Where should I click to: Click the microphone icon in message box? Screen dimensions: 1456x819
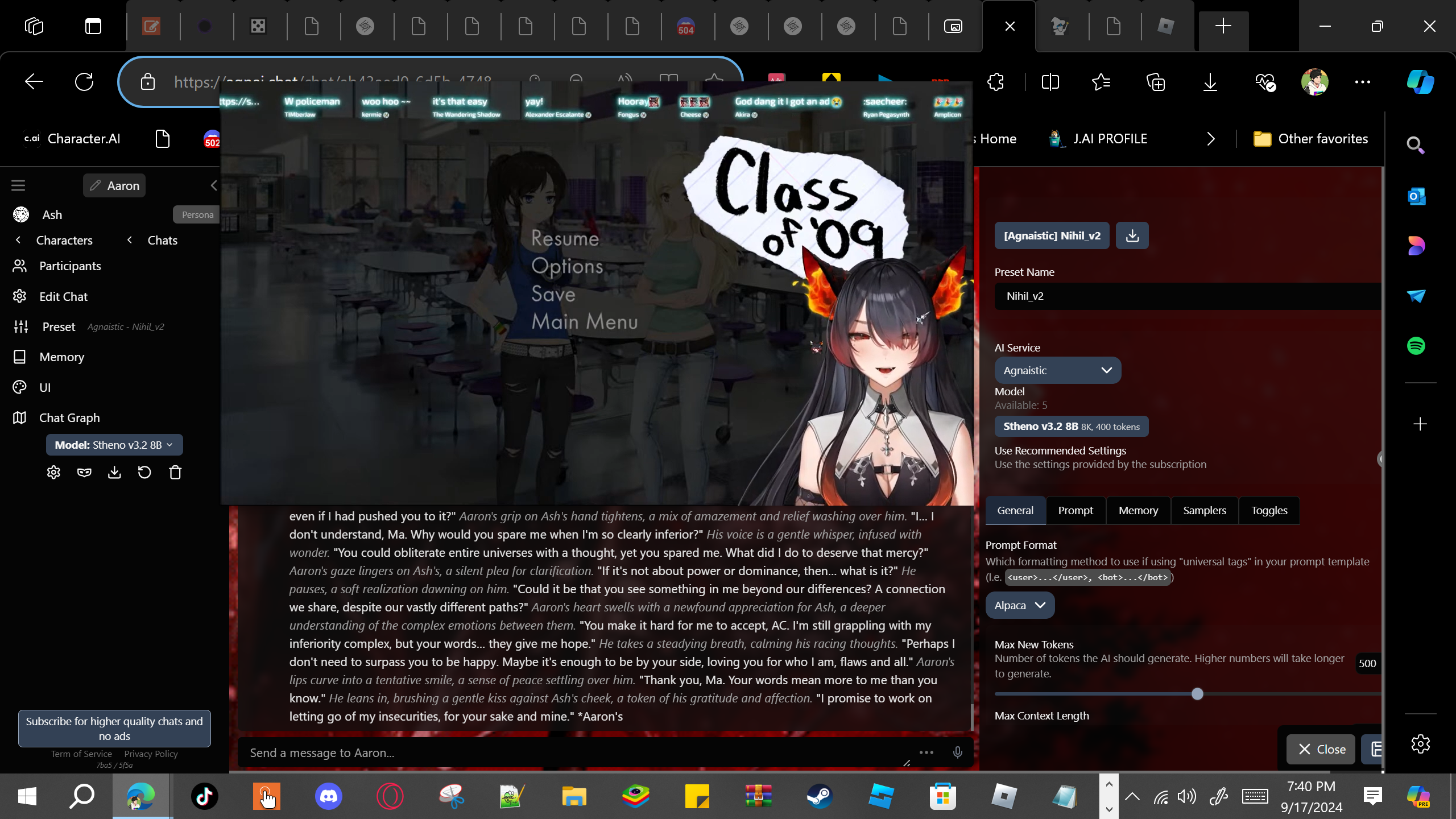pos(958,752)
